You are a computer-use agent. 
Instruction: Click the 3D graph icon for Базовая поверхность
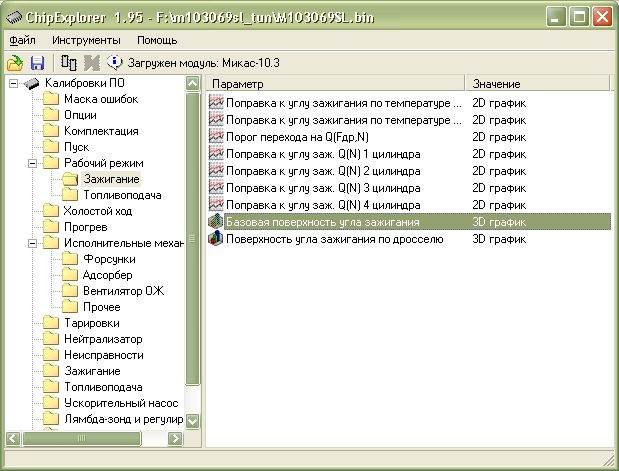[x=216, y=221]
